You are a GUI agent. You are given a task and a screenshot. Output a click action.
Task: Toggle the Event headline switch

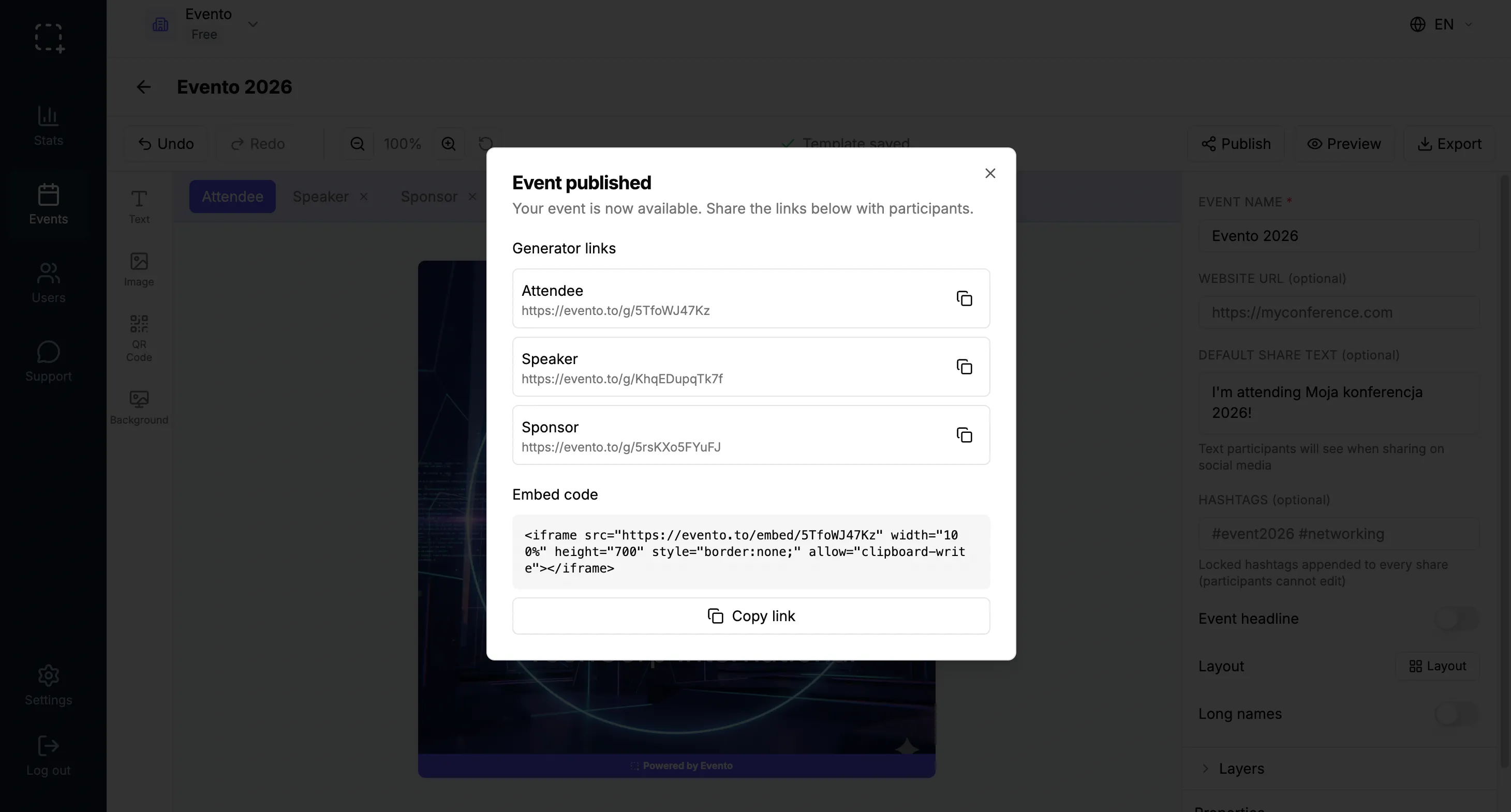click(x=1455, y=619)
